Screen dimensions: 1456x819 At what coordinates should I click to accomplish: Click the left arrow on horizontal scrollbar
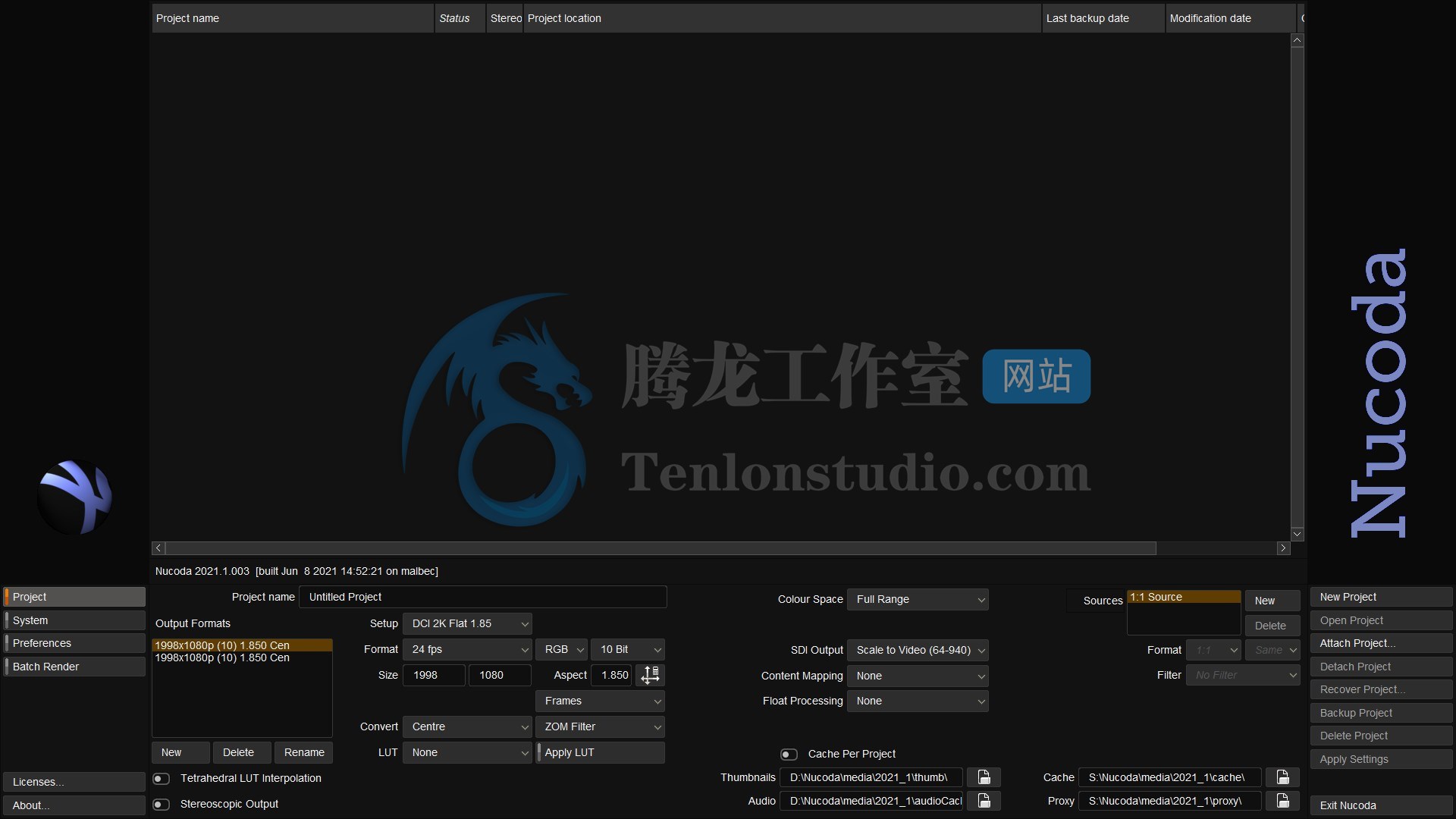coord(158,548)
